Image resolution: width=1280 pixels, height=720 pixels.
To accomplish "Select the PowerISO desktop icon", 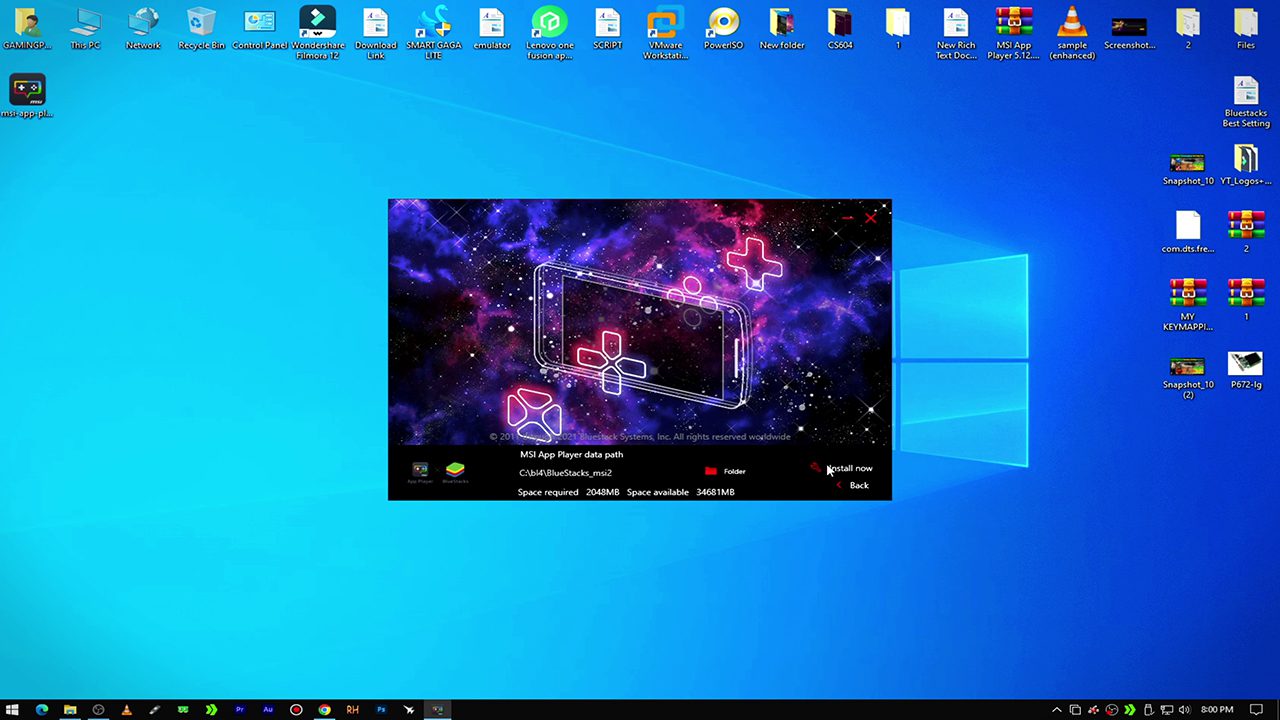I will (x=723, y=29).
